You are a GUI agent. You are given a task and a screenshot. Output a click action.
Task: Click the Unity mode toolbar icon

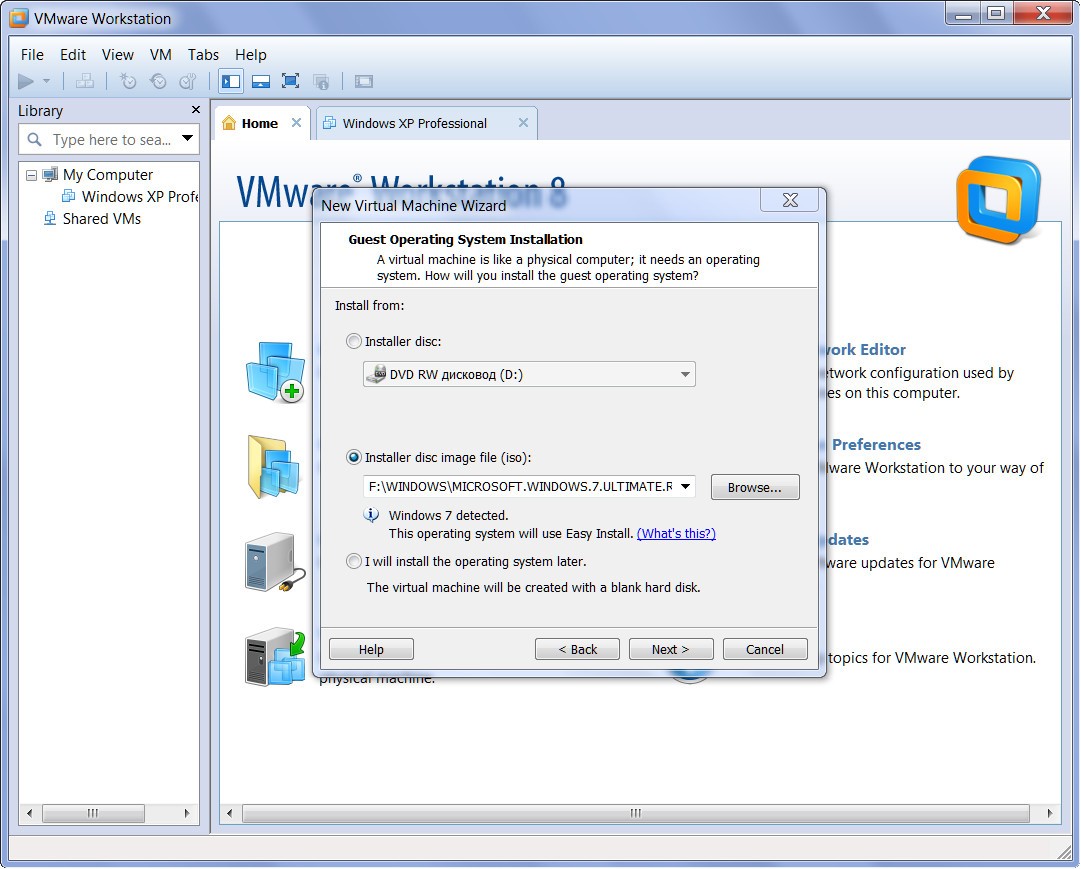click(x=321, y=81)
